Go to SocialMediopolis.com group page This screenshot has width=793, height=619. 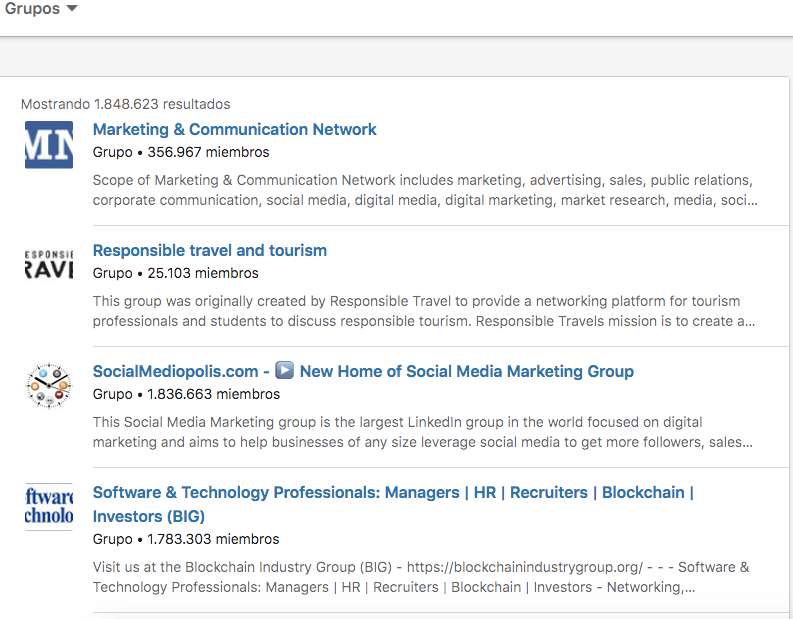pyautogui.click(x=177, y=371)
